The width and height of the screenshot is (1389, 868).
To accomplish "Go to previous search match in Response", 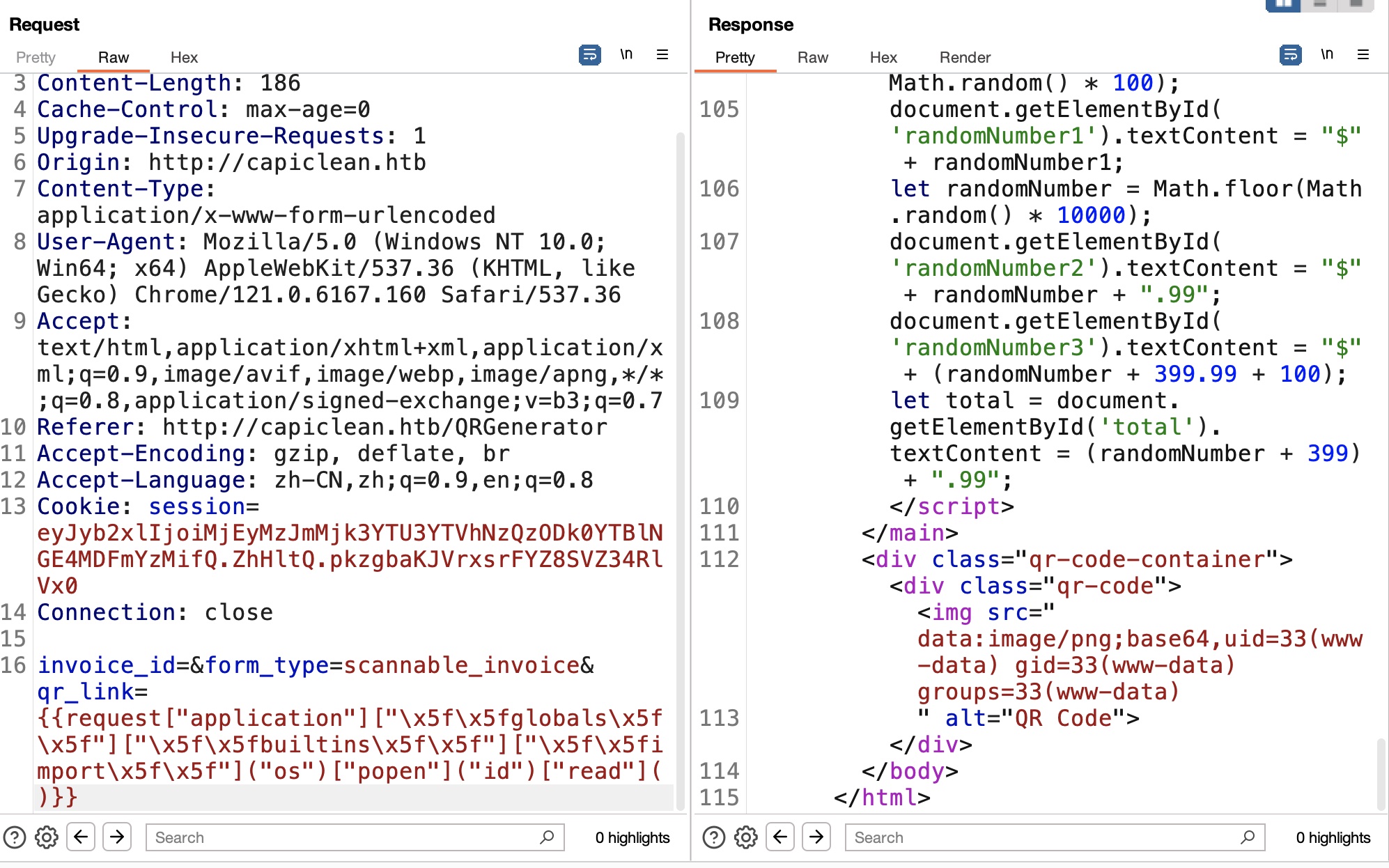I will [x=780, y=837].
